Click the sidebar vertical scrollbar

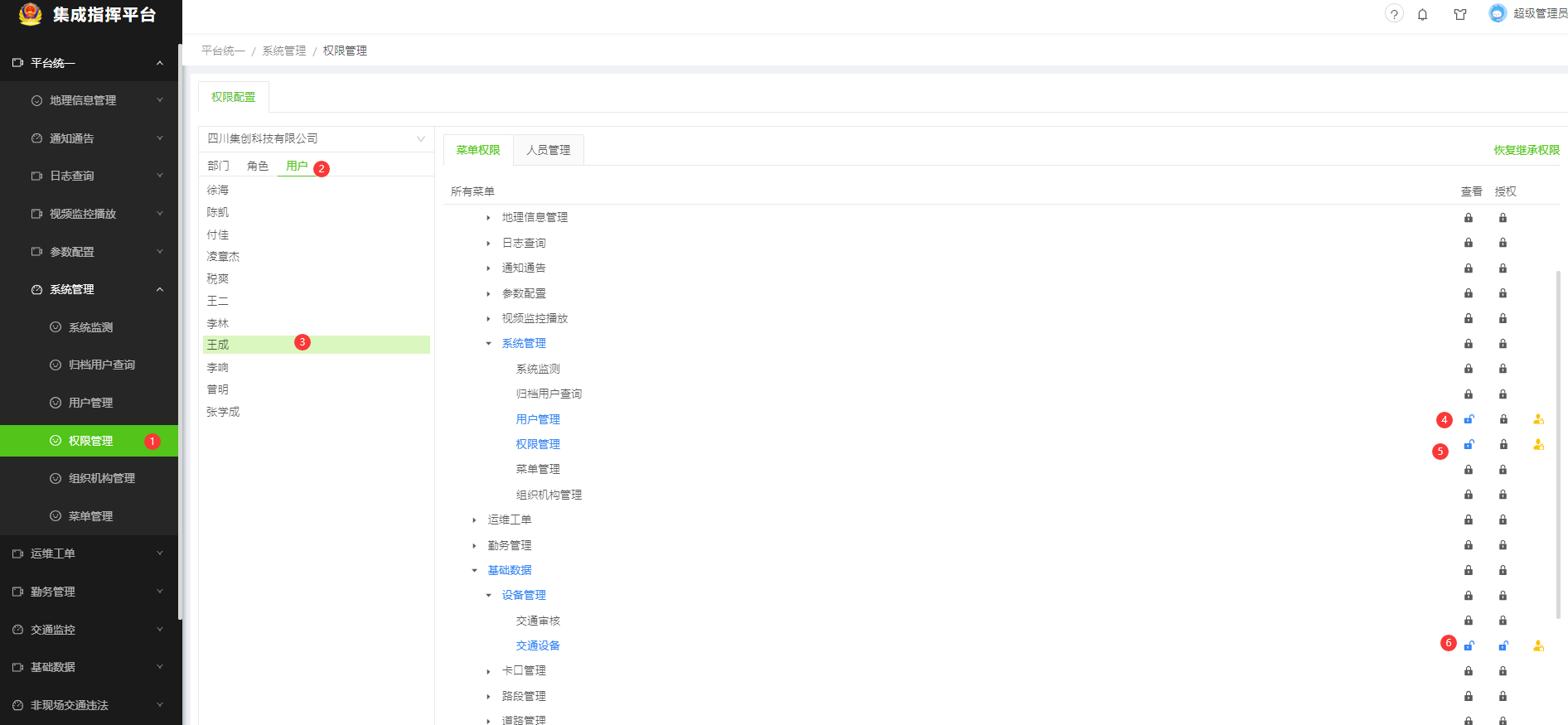pyautogui.click(x=180, y=331)
